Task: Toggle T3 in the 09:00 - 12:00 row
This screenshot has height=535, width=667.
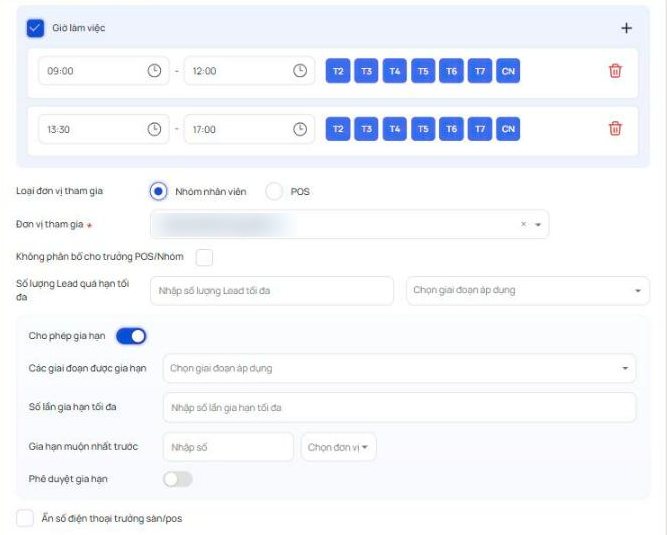Action: [366, 71]
